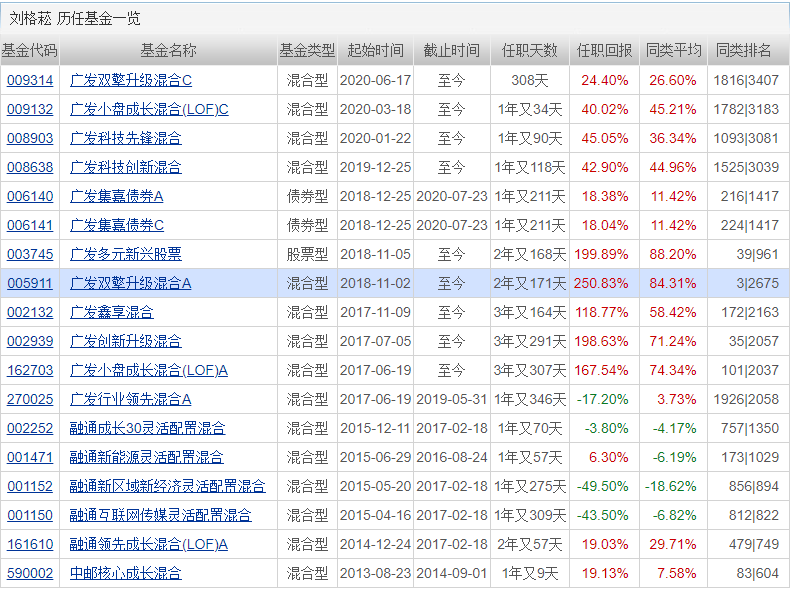Viewport: 791px width, 590px height.
Task: Select the 199.89% return value
Action: [x=601, y=254]
